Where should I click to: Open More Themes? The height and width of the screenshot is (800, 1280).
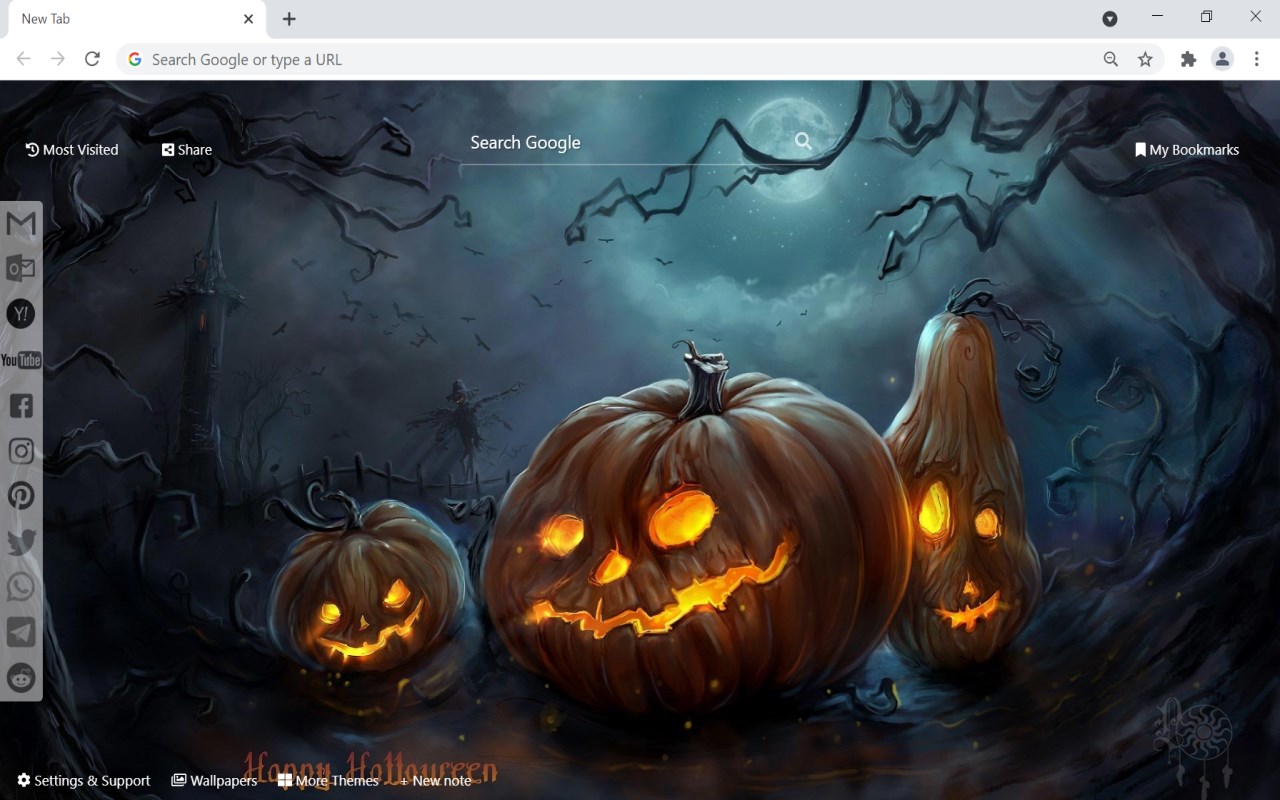point(328,781)
